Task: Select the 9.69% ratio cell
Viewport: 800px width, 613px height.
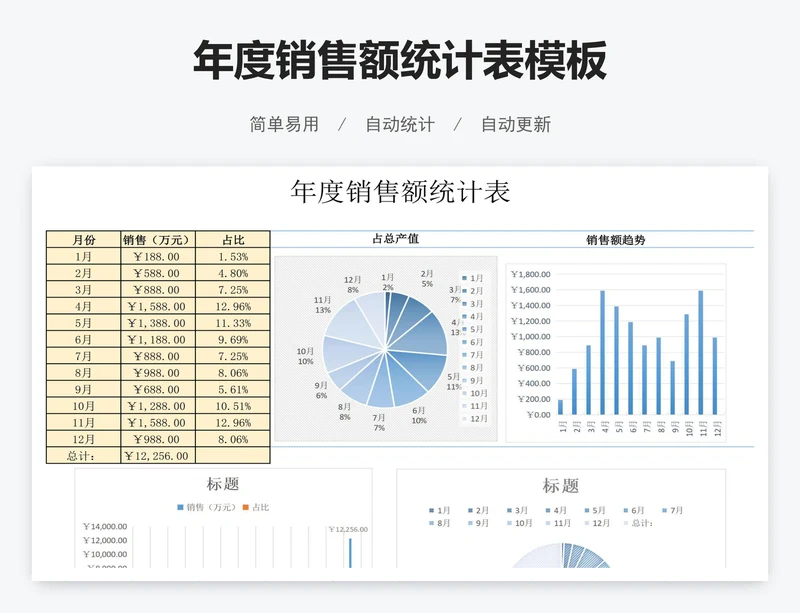Action: tap(233, 339)
